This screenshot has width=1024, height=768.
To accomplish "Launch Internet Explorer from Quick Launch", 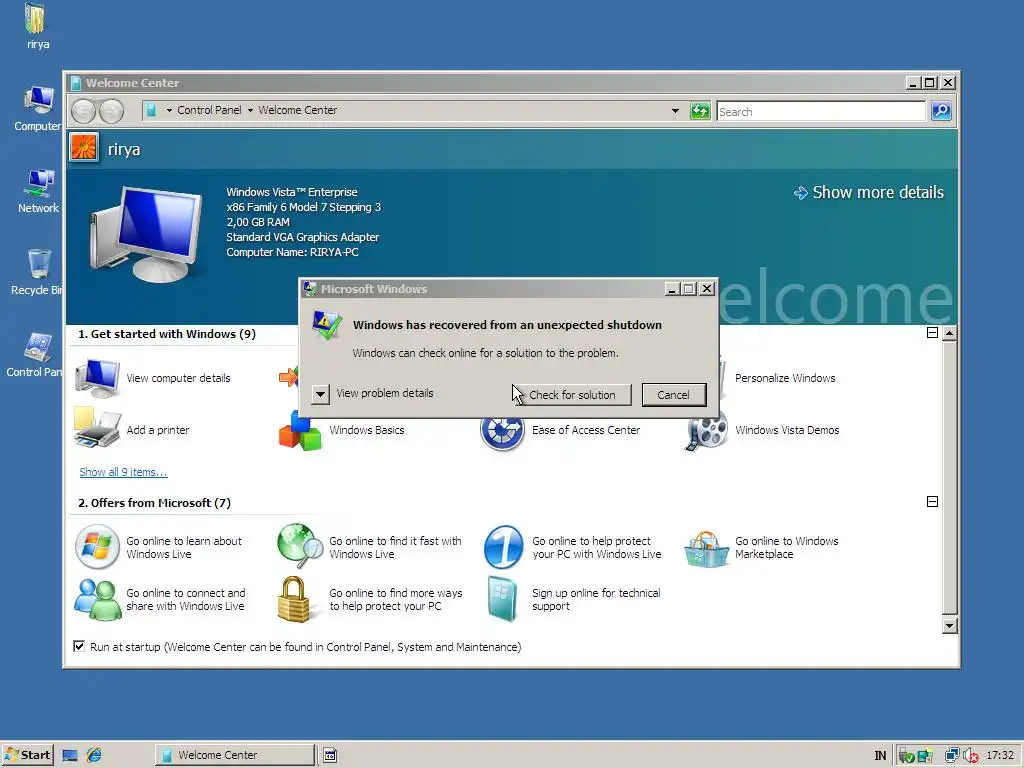I will point(94,756).
